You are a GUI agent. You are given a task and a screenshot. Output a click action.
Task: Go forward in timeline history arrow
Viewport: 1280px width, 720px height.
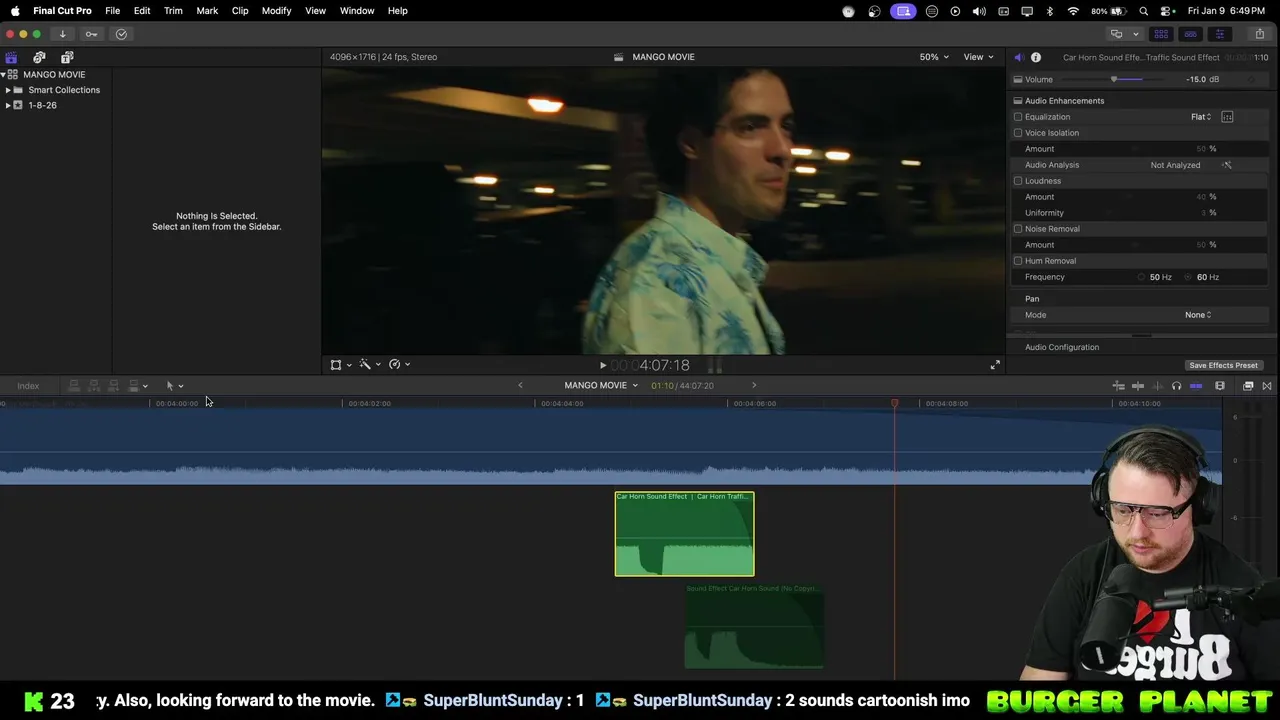[x=754, y=386]
